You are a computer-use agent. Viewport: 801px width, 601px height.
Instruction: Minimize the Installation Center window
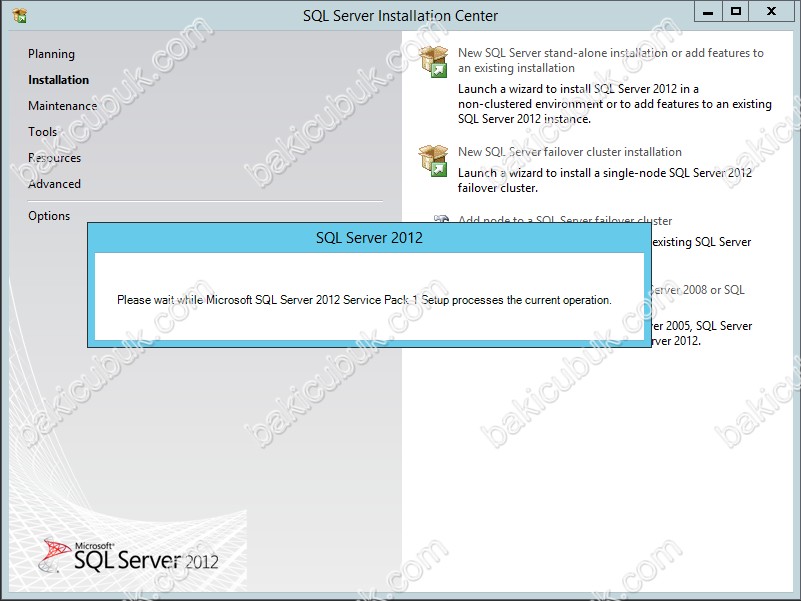[x=708, y=11]
